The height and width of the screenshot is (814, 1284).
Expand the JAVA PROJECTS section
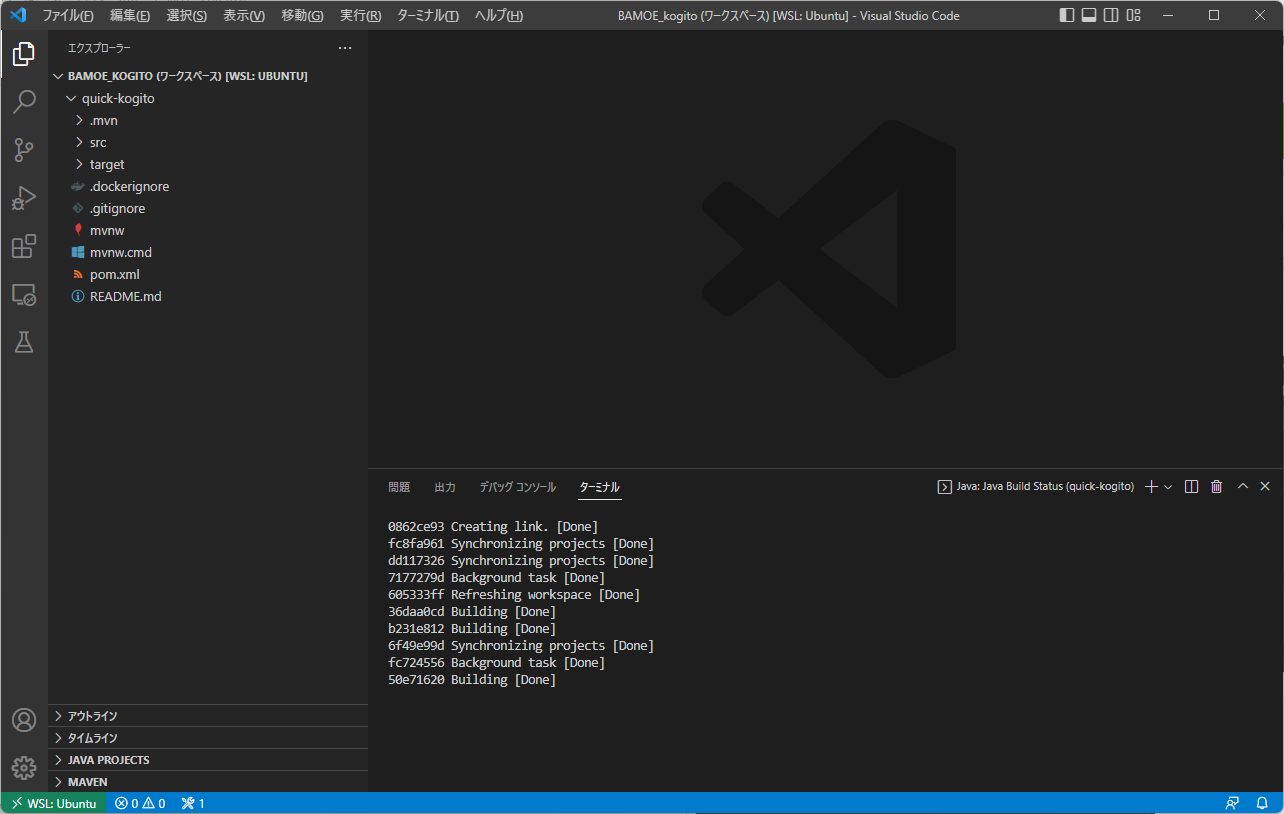208,760
